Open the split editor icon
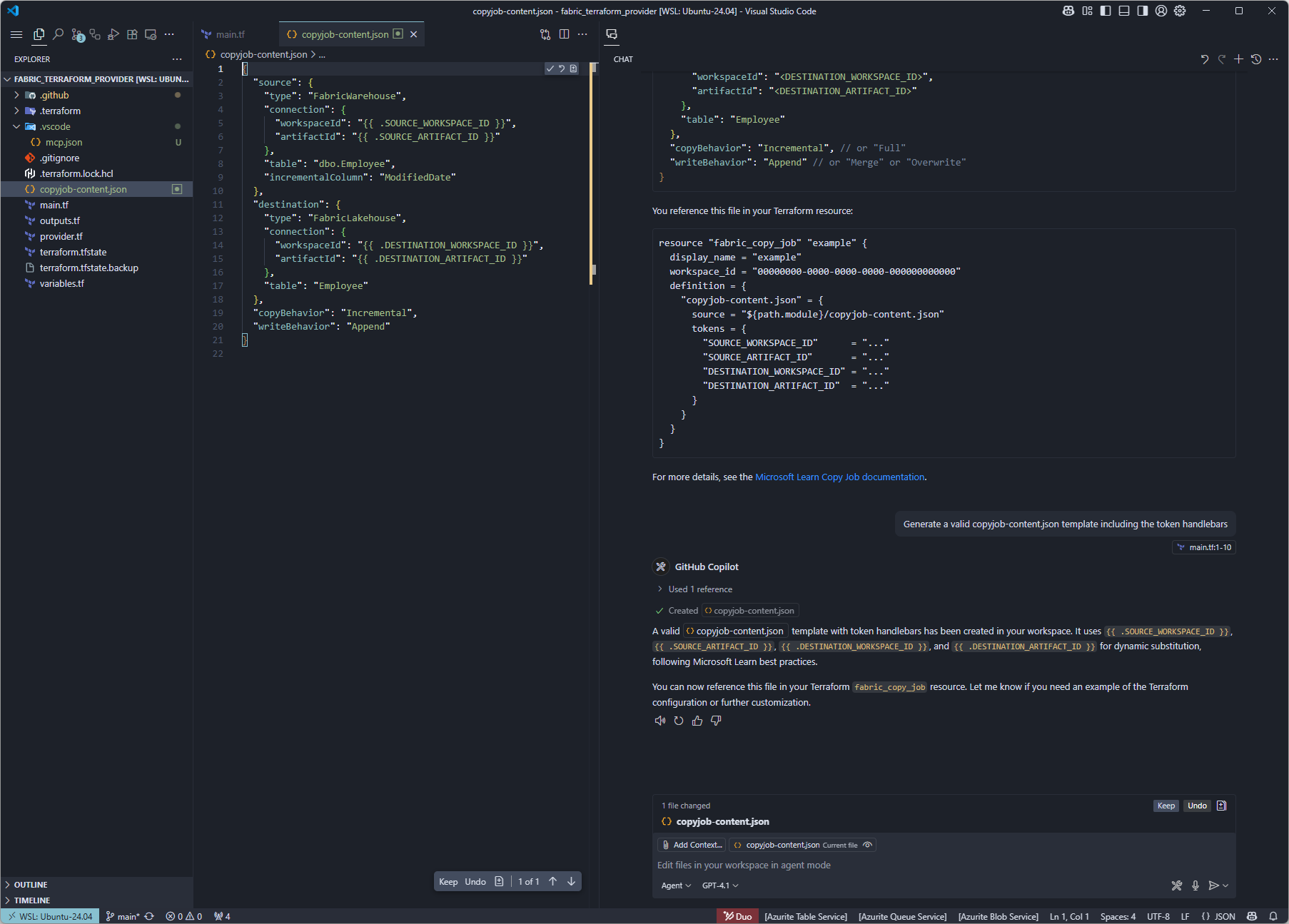The width and height of the screenshot is (1289, 924). pyautogui.click(x=565, y=34)
